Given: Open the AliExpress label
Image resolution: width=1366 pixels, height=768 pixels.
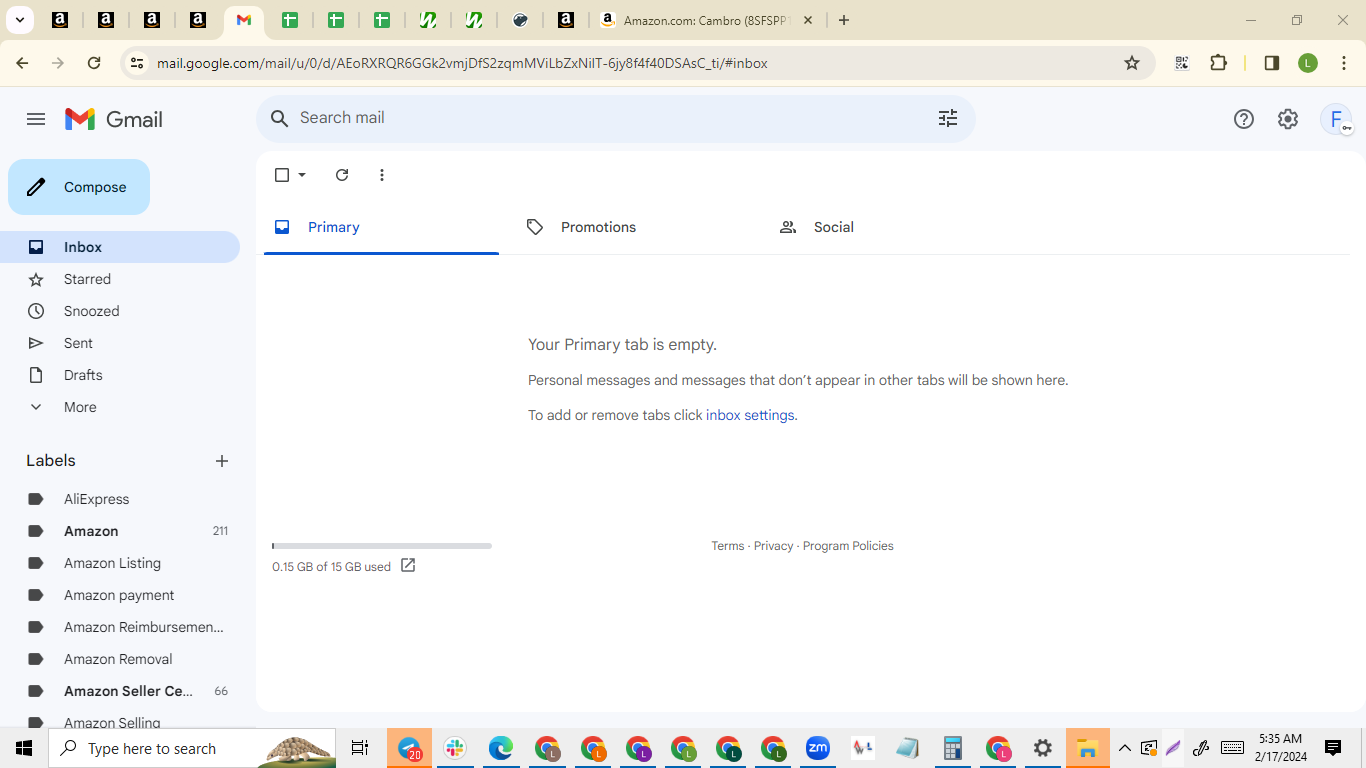Looking at the screenshot, I should [x=120, y=499].
